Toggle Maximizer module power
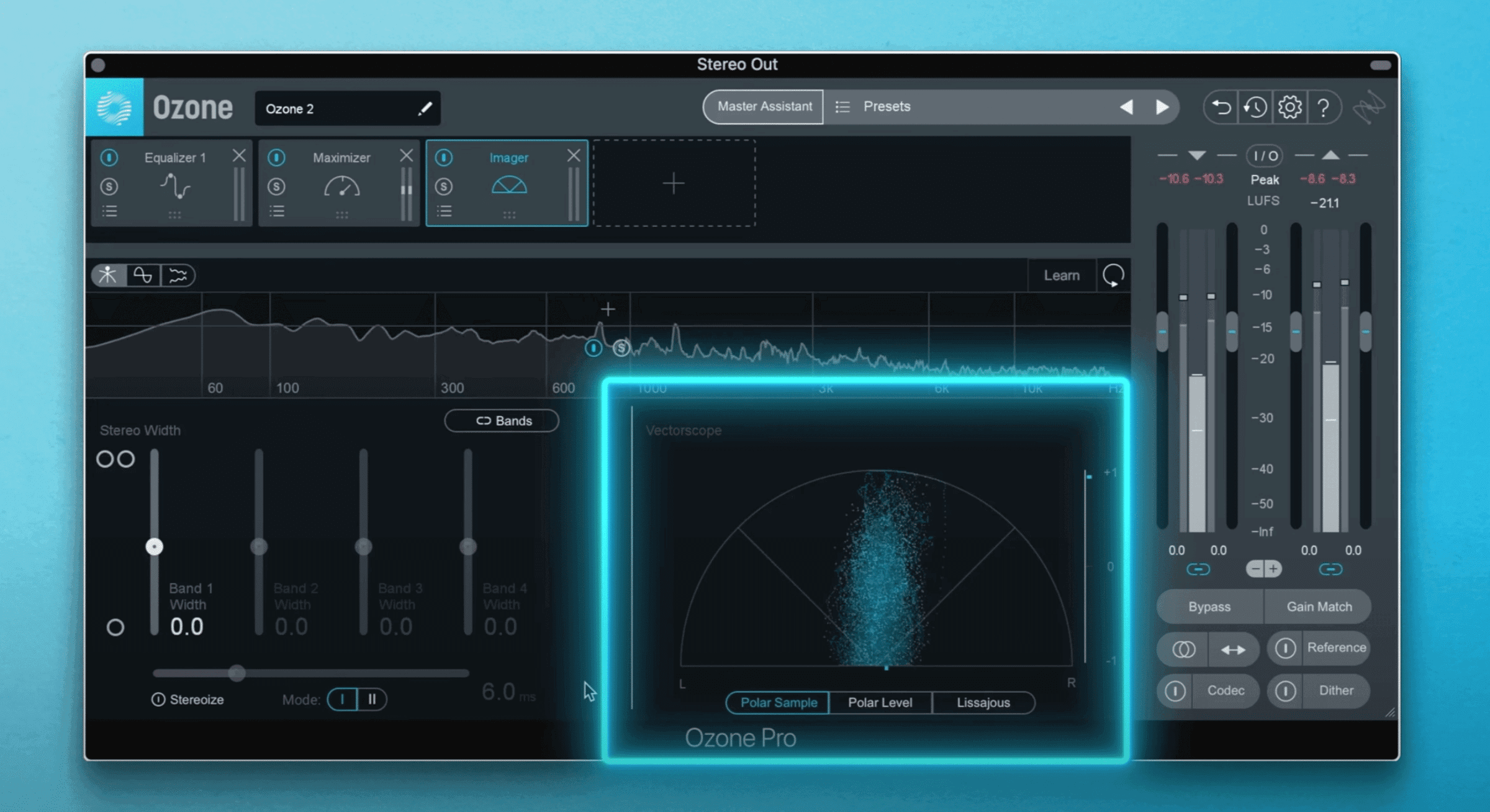The height and width of the screenshot is (812, 1490). coord(277,158)
